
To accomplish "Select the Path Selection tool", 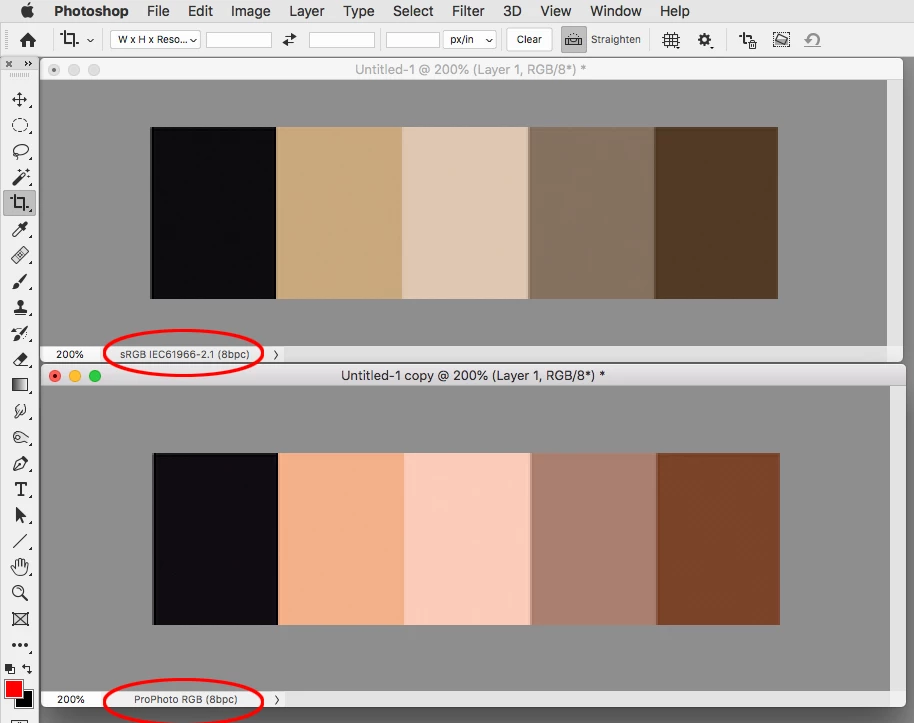I will 20,515.
